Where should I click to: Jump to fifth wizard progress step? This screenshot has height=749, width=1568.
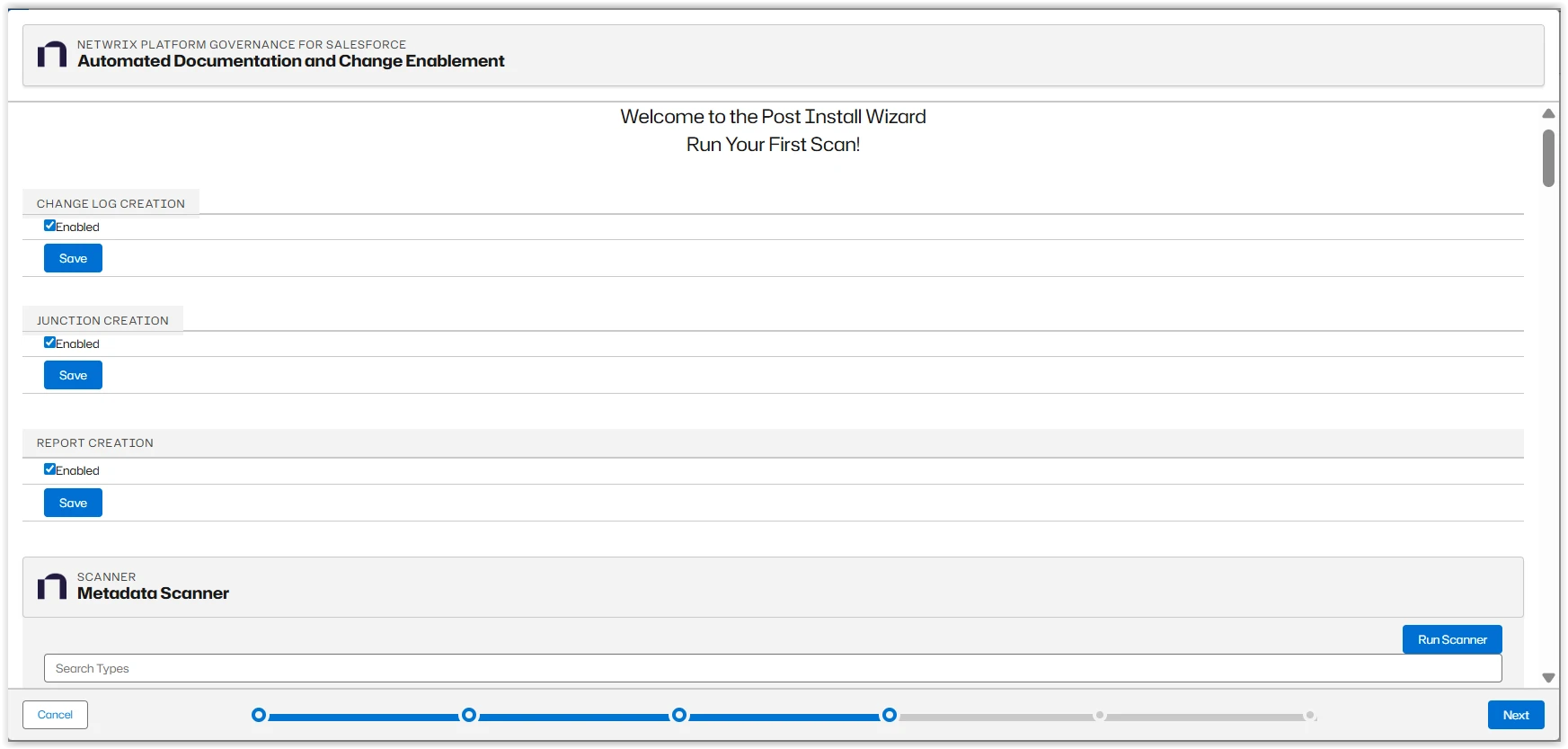coord(1100,716)
